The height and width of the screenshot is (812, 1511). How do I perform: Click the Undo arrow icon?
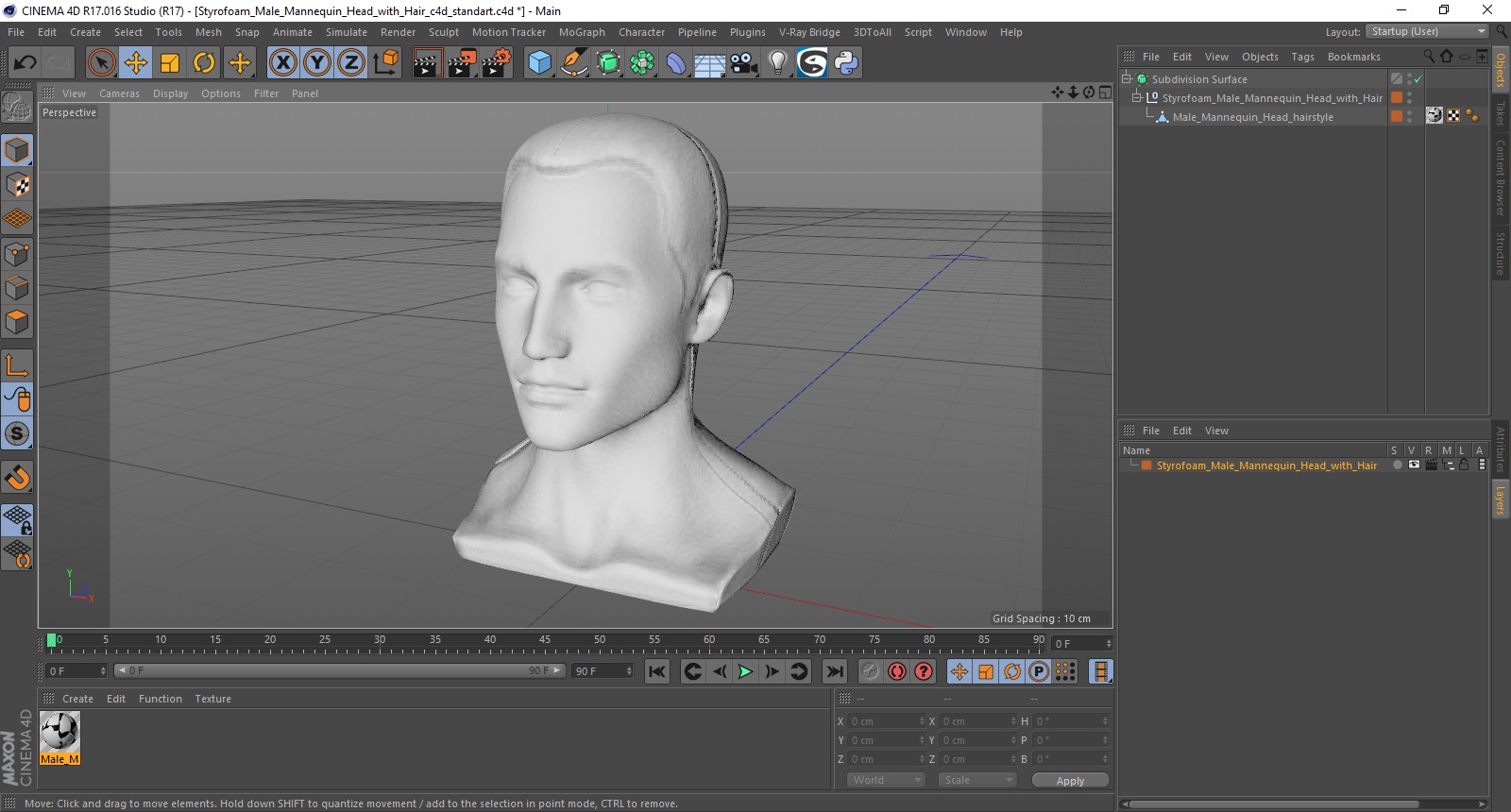tap(25, 63)
